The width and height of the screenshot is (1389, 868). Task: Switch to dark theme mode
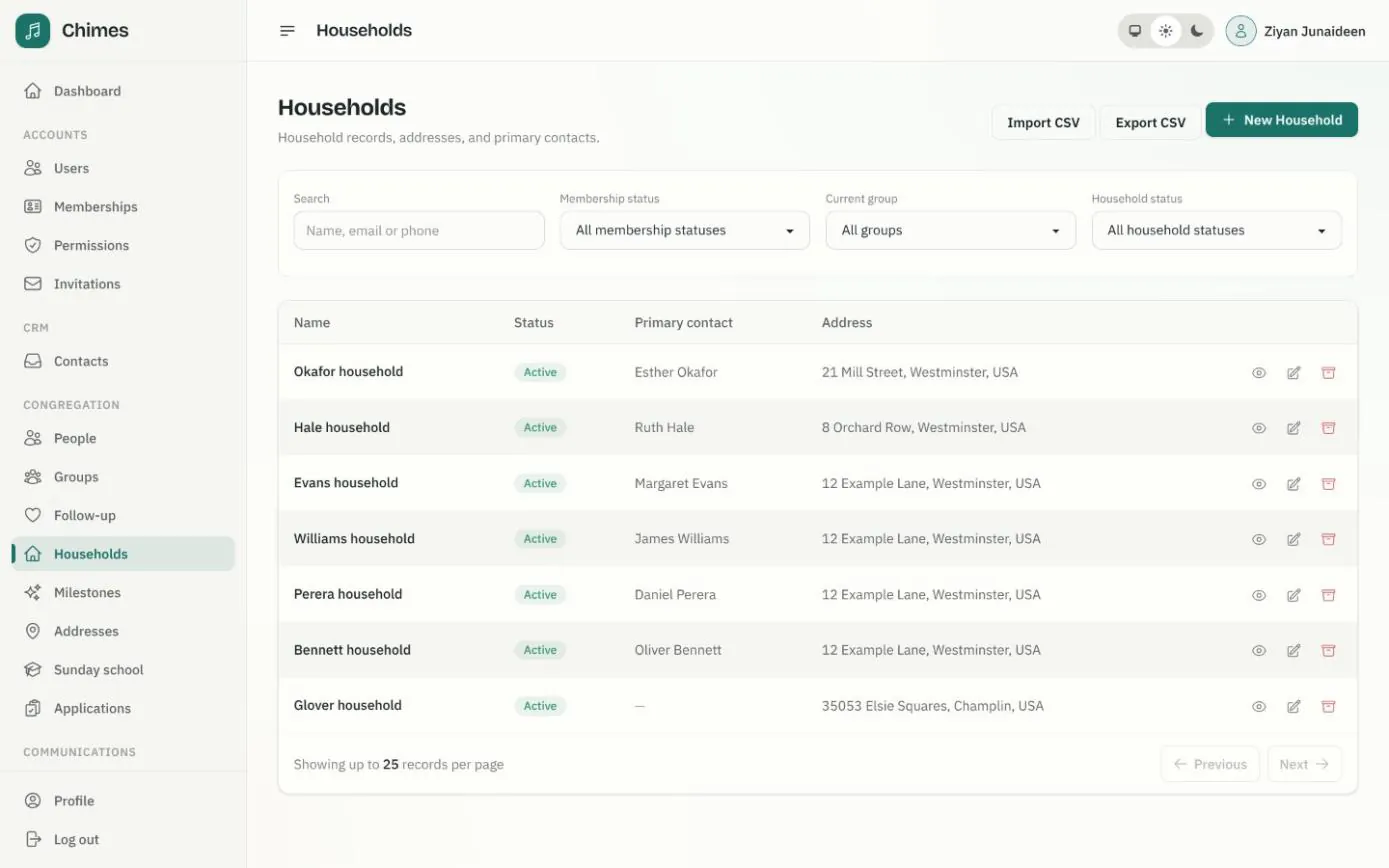(1197, 31)
